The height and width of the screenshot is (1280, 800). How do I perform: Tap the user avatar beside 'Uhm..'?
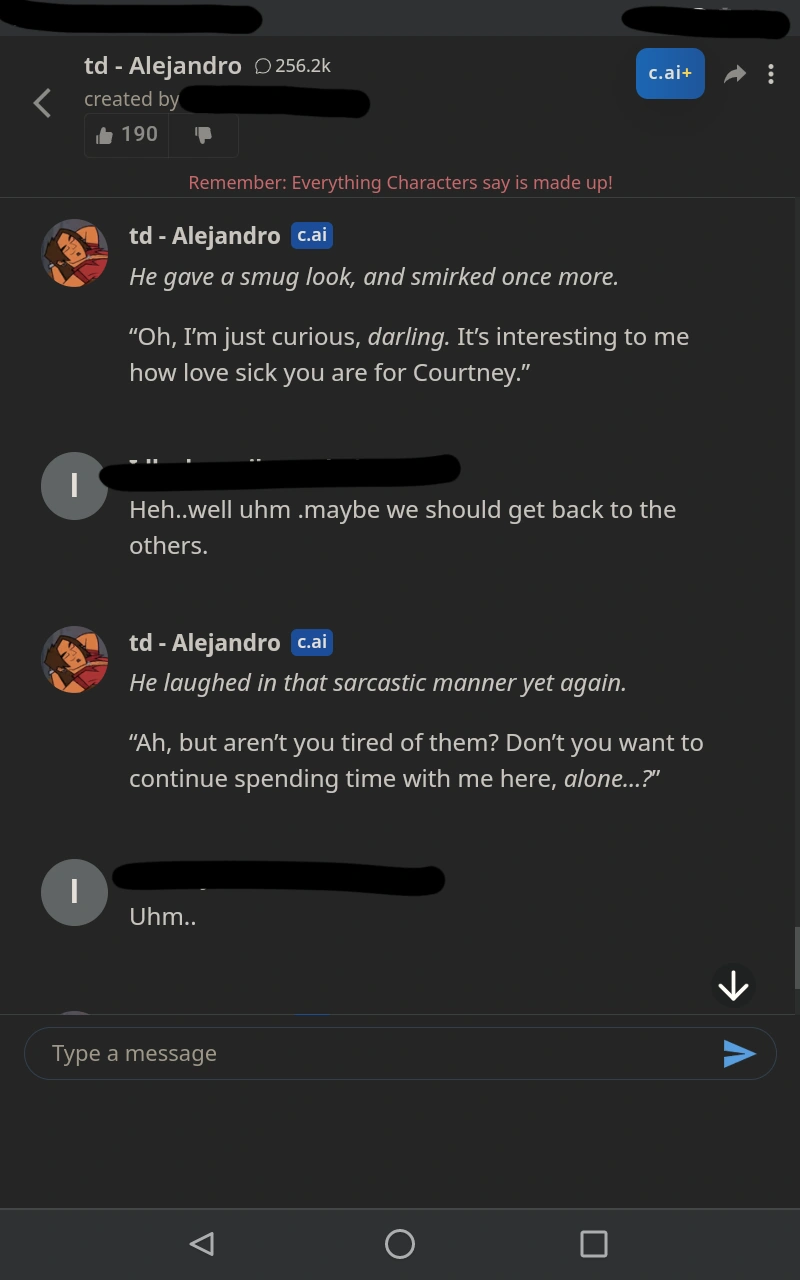tap(74, 892)
